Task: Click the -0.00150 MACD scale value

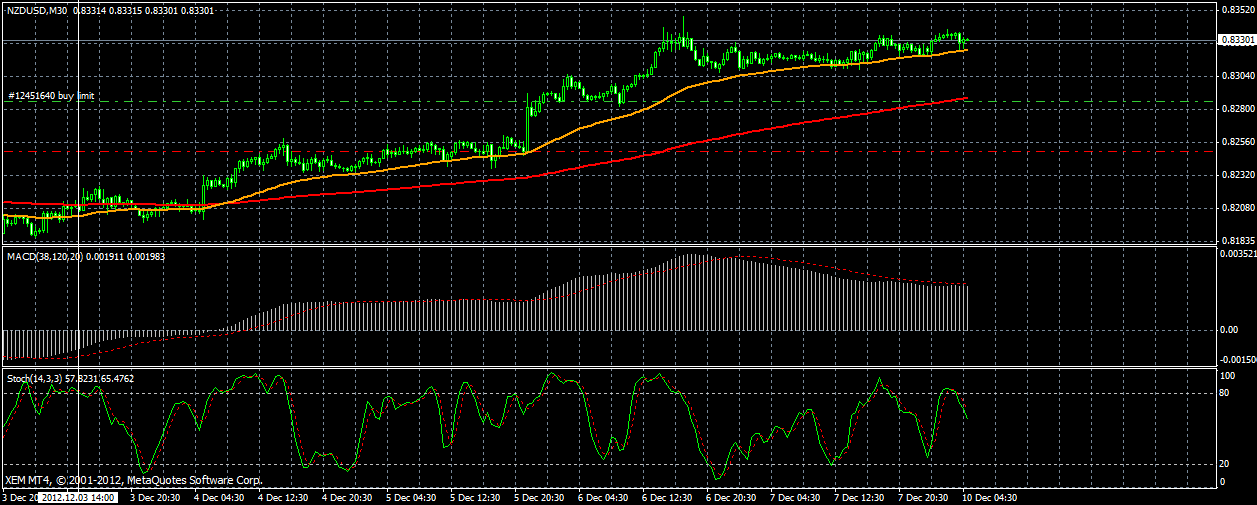Action: [x=1236, y=360]
